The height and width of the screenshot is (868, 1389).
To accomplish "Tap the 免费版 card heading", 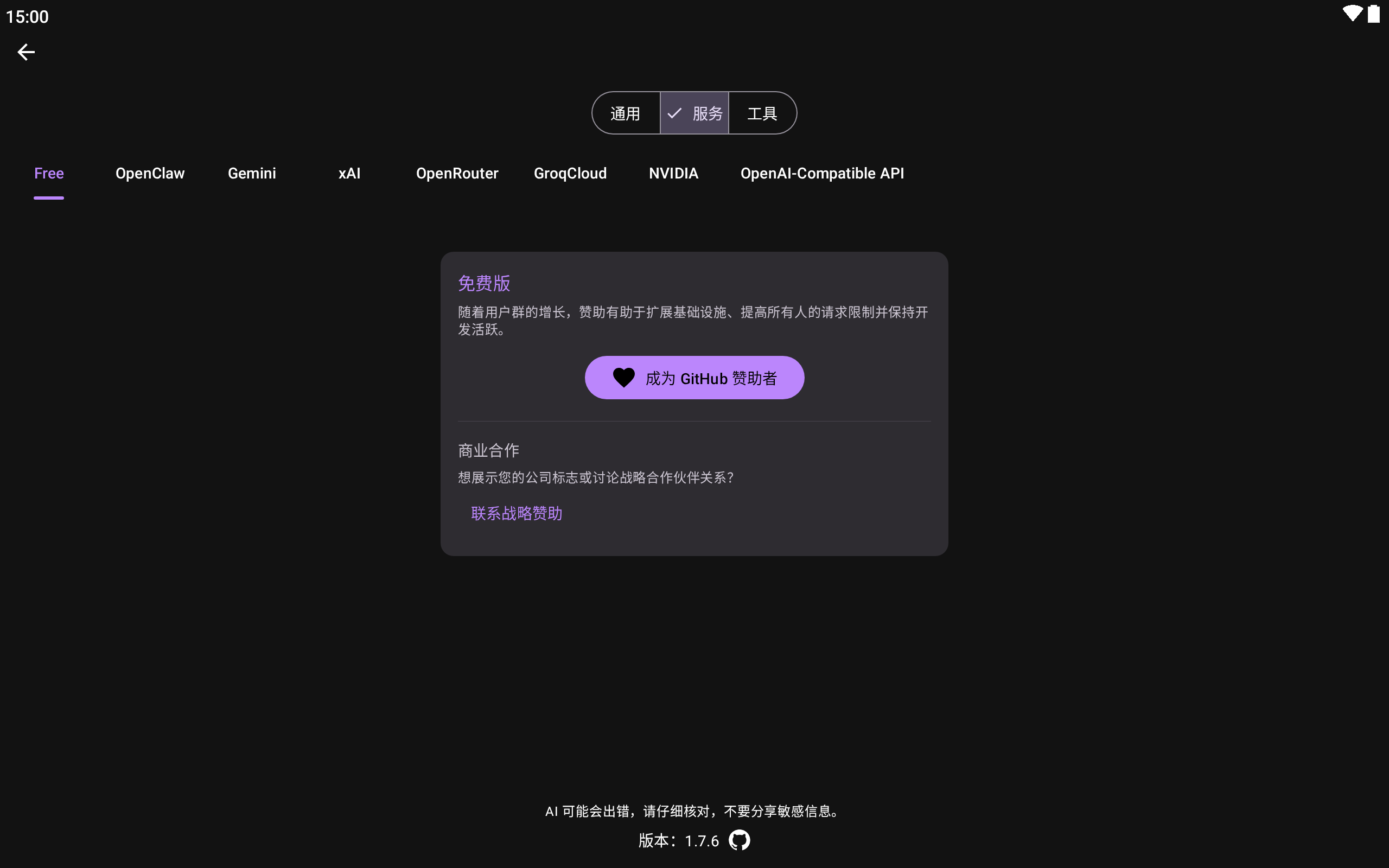I will (x=484, y=283).
